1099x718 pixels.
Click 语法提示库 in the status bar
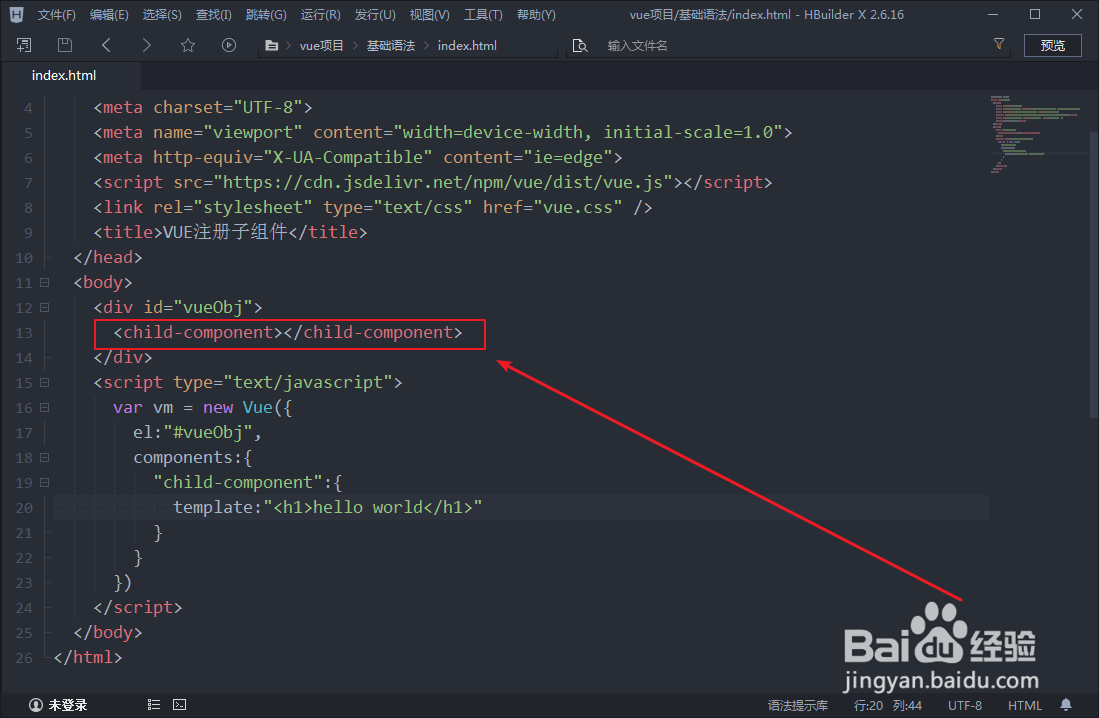click(798, 705)
